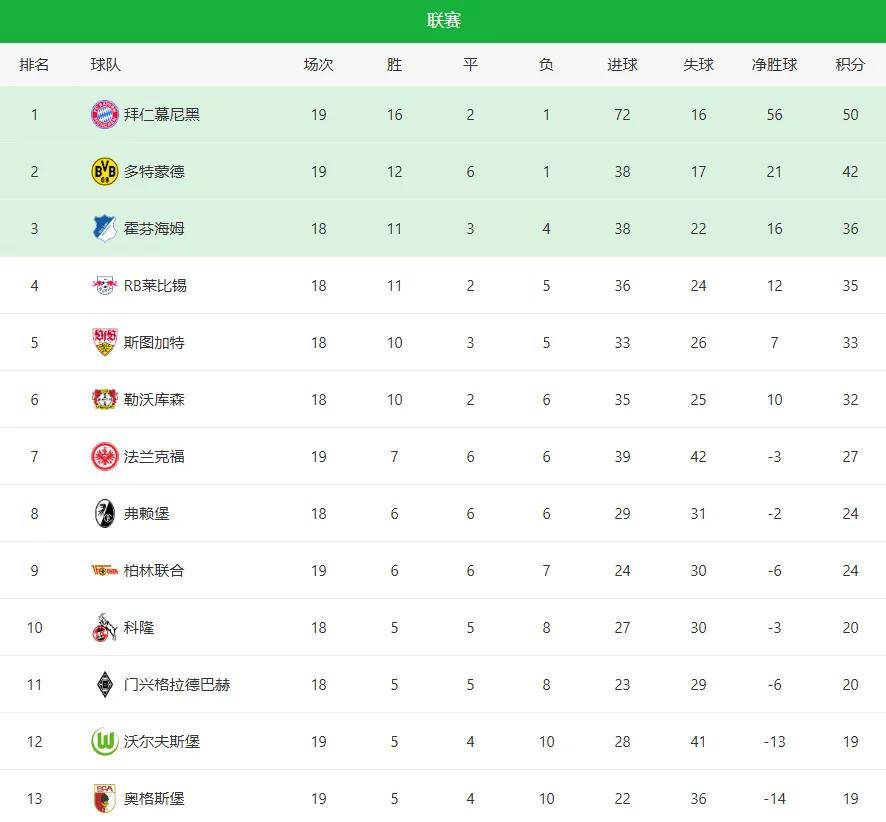The height and width of the screenshot is (822, 886).
Task: Open the 奥格斯堡 team link
Action: pos(154,798)
